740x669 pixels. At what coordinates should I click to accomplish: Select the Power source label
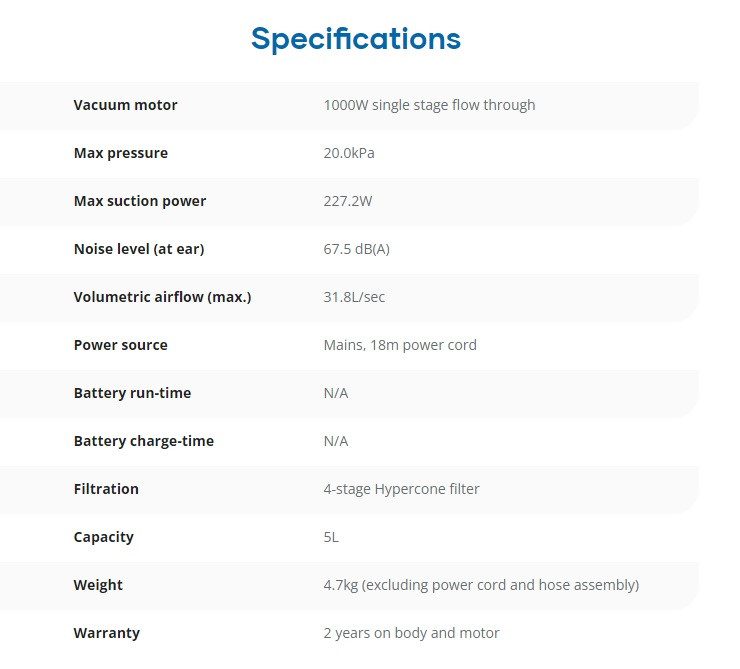(x=121, y=345)
